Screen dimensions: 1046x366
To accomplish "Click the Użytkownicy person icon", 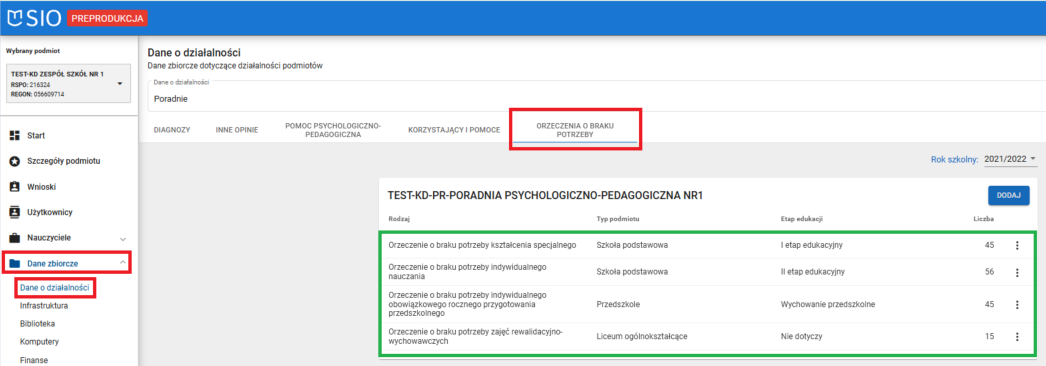I will tap(14, 213).
